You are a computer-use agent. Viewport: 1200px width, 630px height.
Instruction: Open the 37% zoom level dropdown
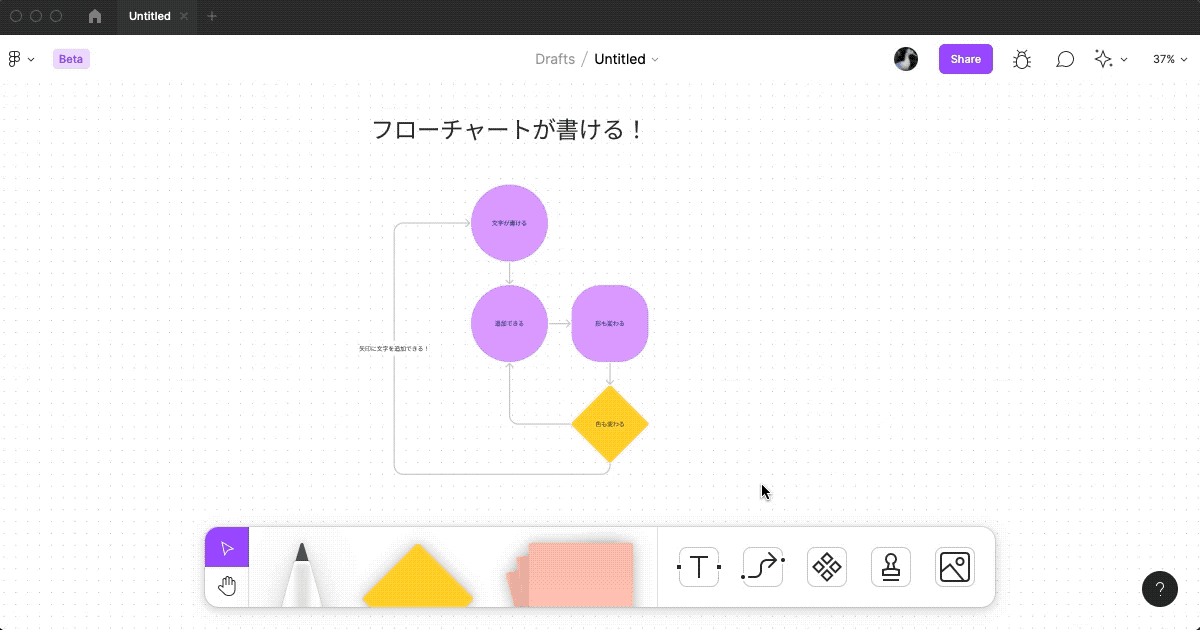click(x=1169, y=59)
